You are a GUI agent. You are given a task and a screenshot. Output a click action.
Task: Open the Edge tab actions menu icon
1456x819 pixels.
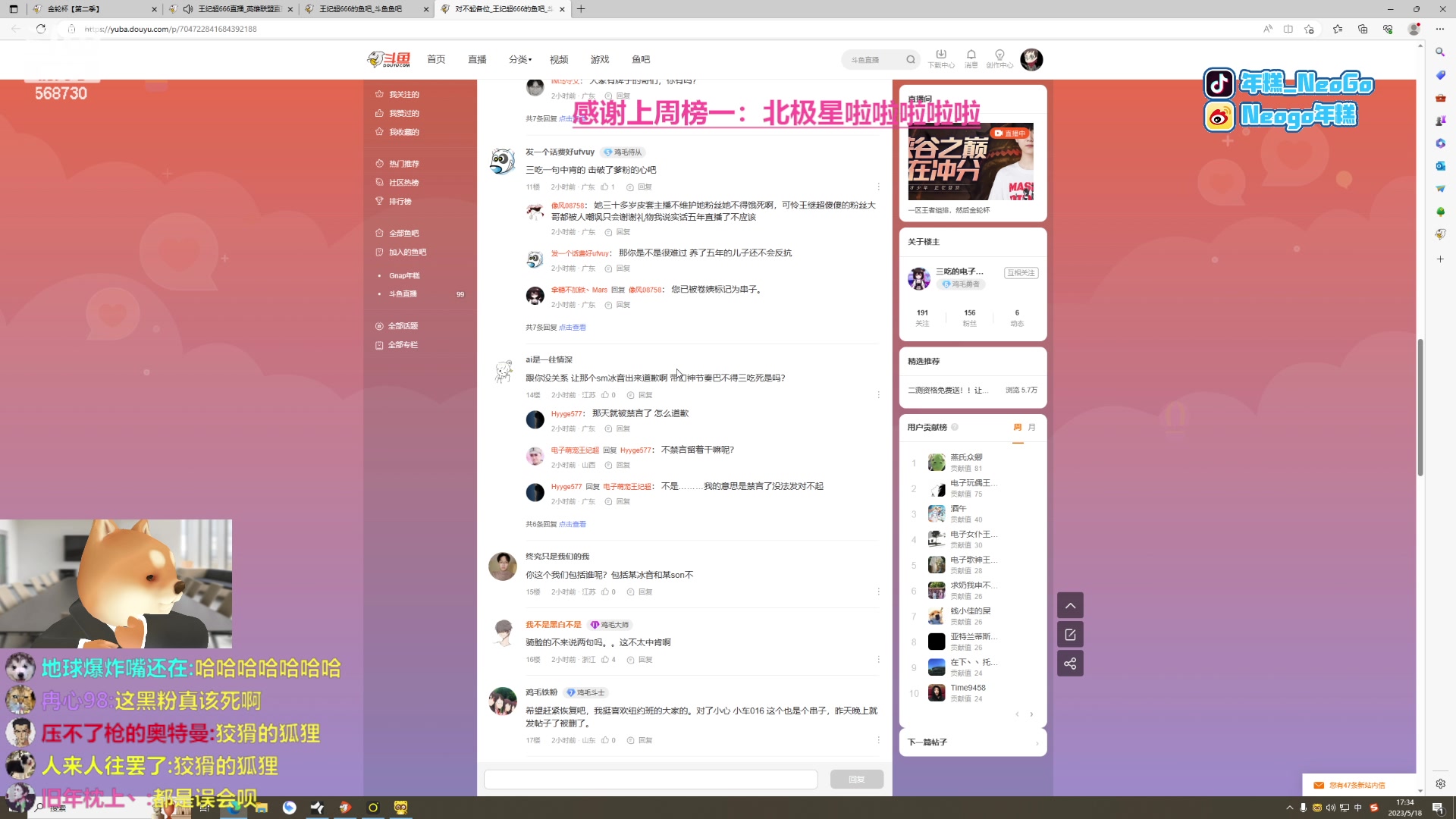click(x=13, y=9)
